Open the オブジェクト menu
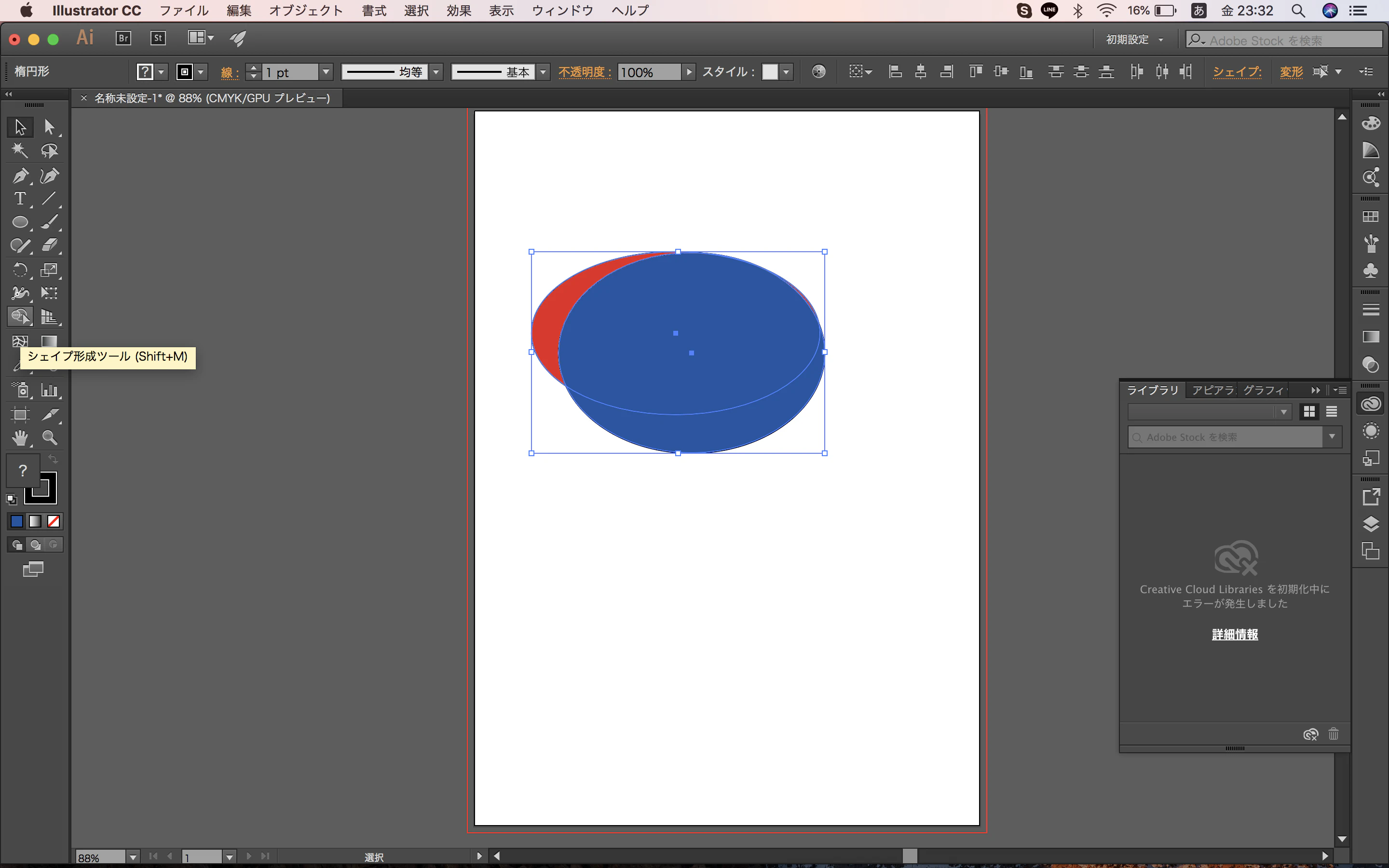 [305, 10]
